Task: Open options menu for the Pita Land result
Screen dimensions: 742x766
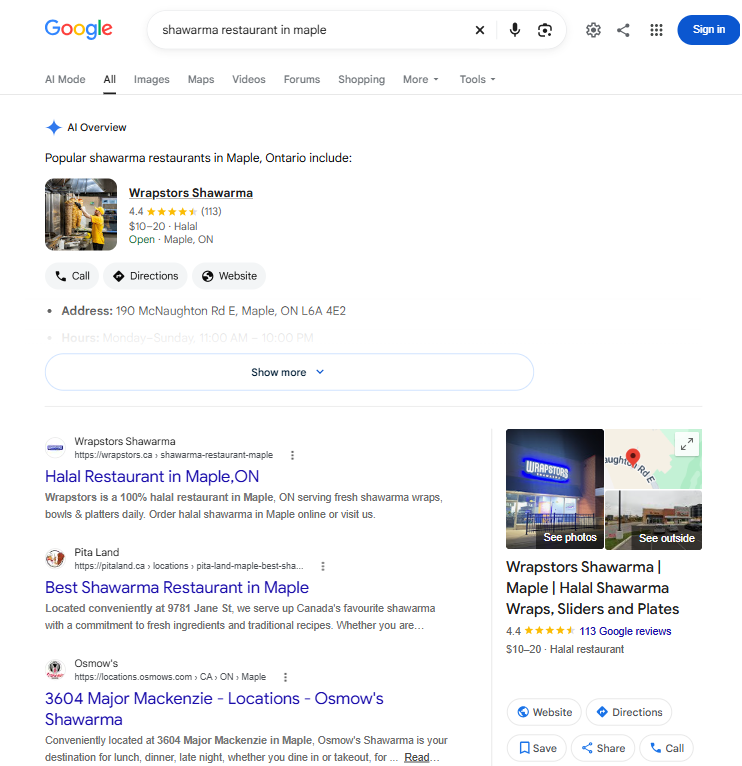Action: coord(322,566)
